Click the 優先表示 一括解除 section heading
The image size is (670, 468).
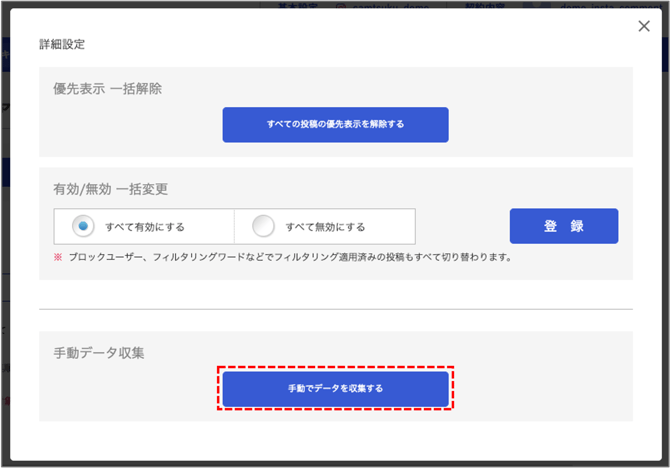point(107,88)
